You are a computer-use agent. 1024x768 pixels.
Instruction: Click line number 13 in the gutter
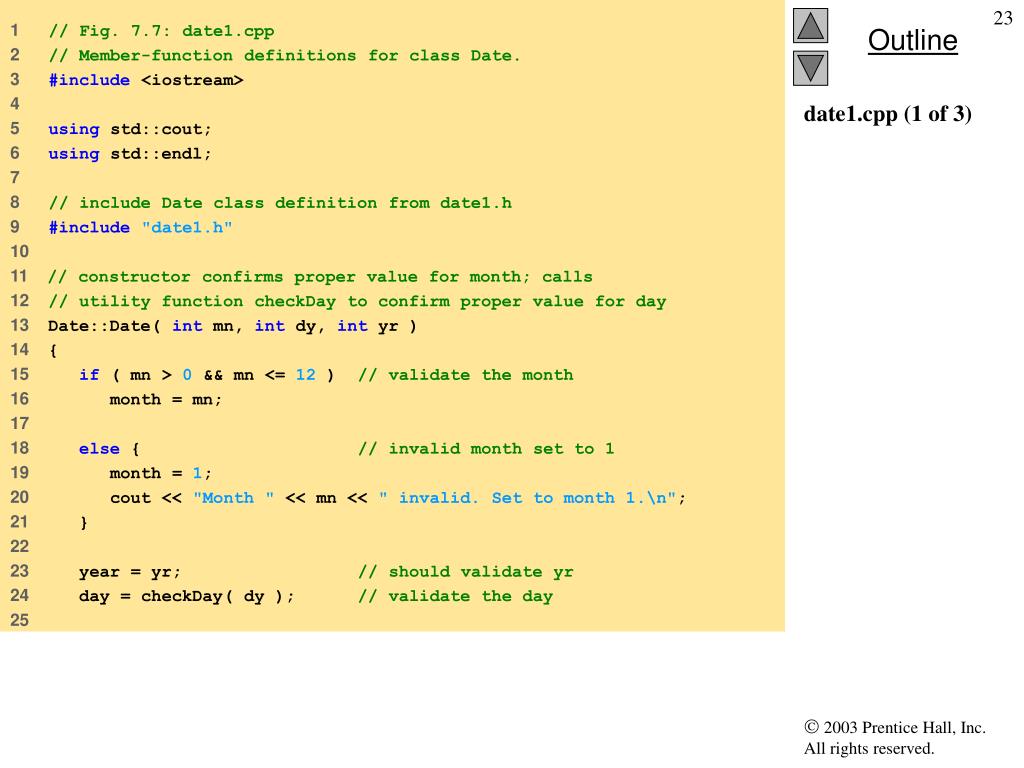tap(20, 325)
